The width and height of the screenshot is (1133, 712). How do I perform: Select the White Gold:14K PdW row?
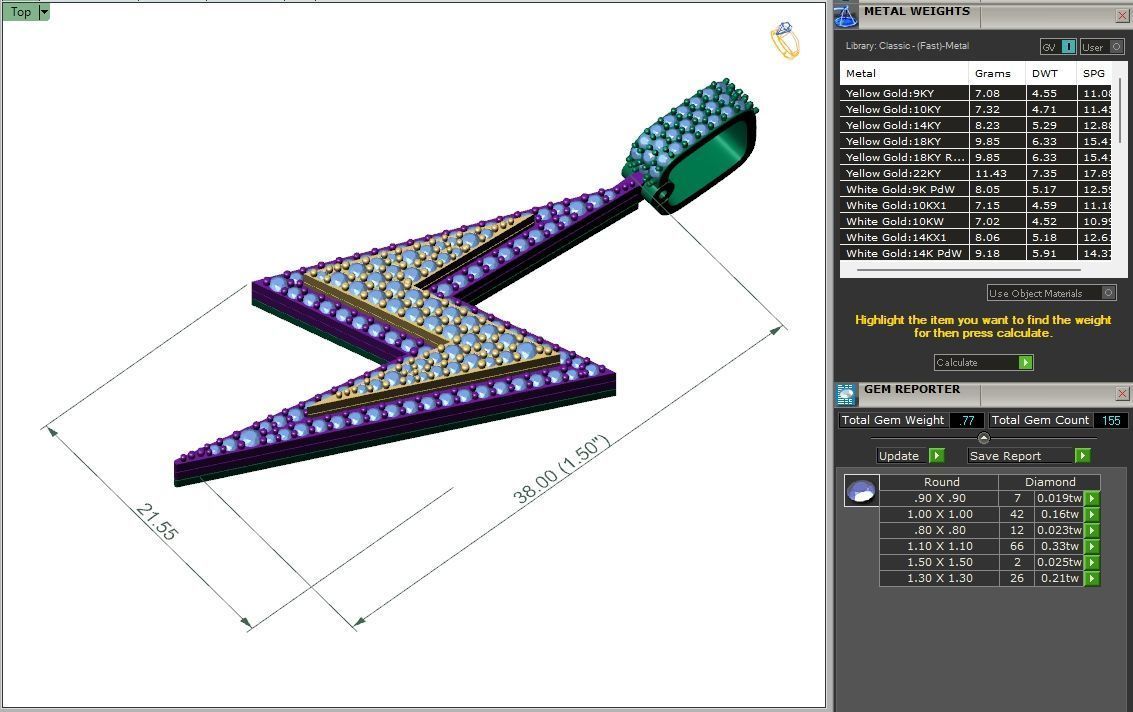[975, 253]
